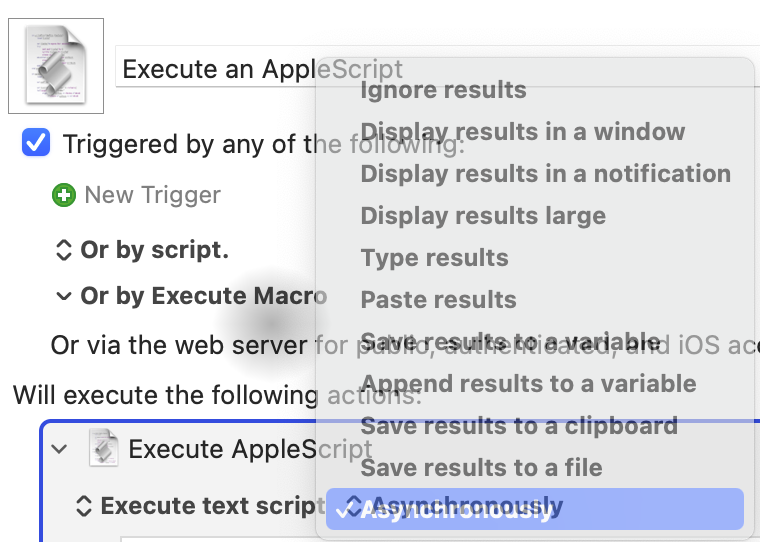Click the macro name field "Execute an AppleScript"
This screenshot has width=760, height=542.
point(438,66)
